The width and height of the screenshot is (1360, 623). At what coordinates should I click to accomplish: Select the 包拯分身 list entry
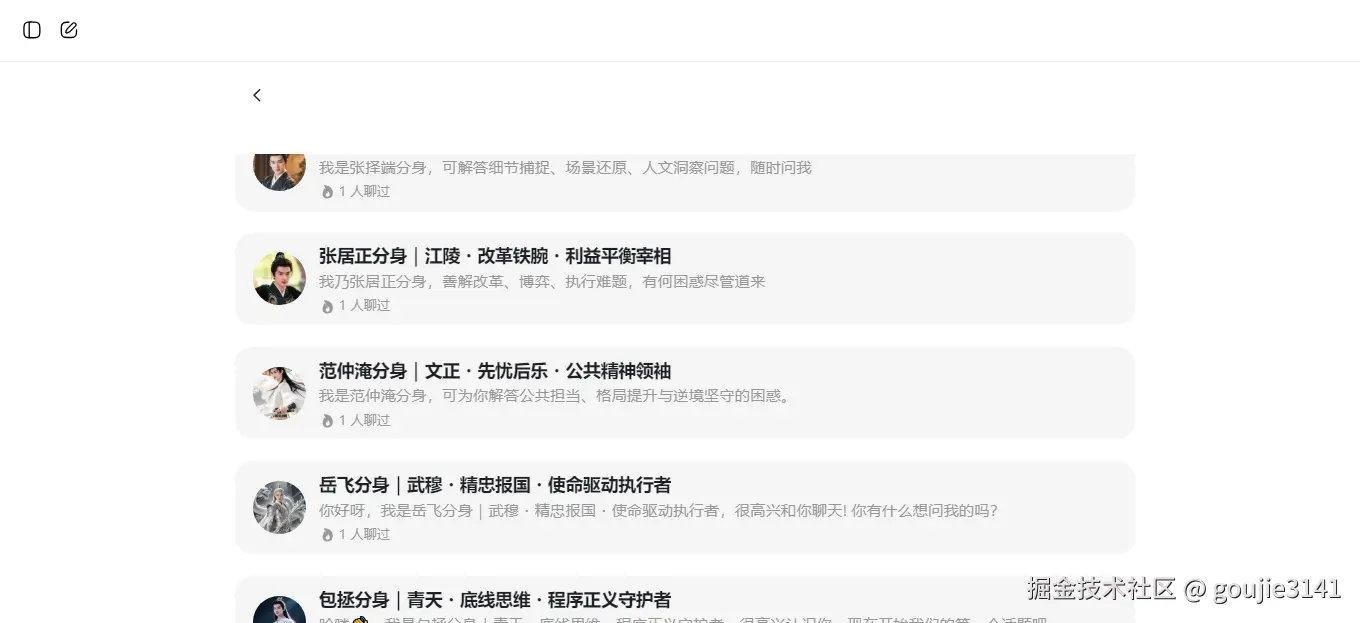[x=684, y=598]
